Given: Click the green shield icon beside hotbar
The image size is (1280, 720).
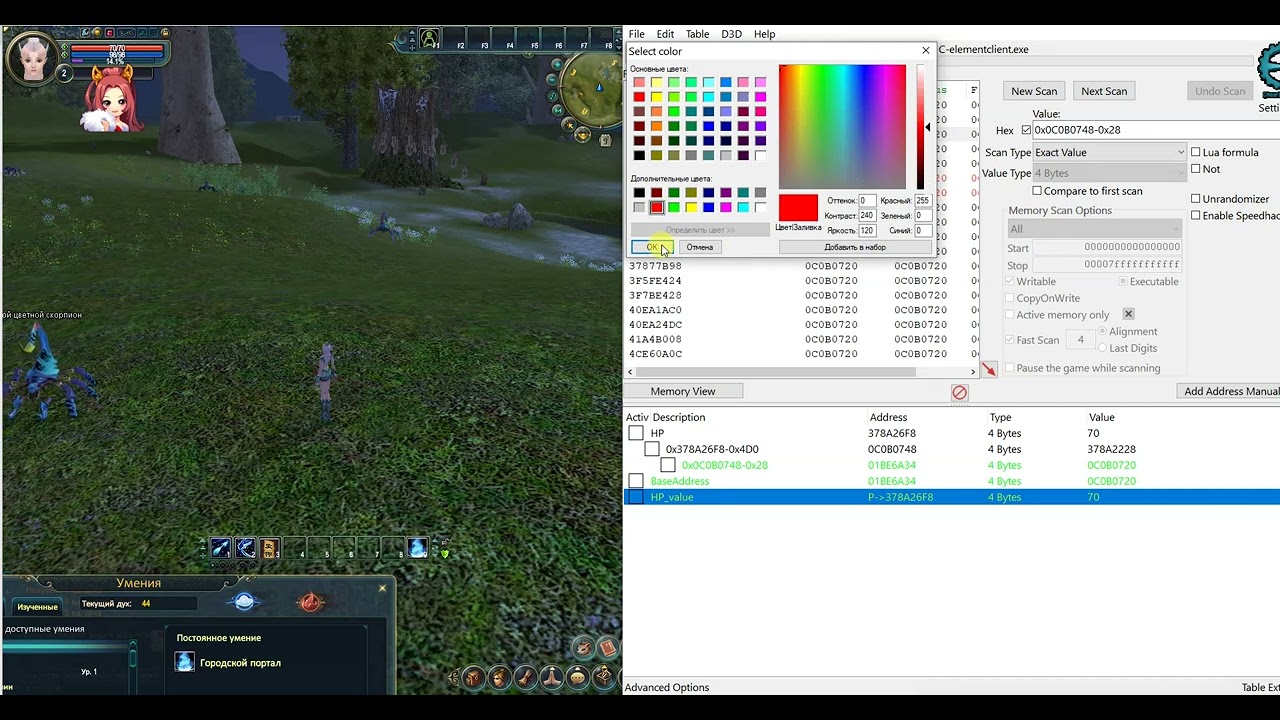Looking at the screenshot, I should point(445,553).
